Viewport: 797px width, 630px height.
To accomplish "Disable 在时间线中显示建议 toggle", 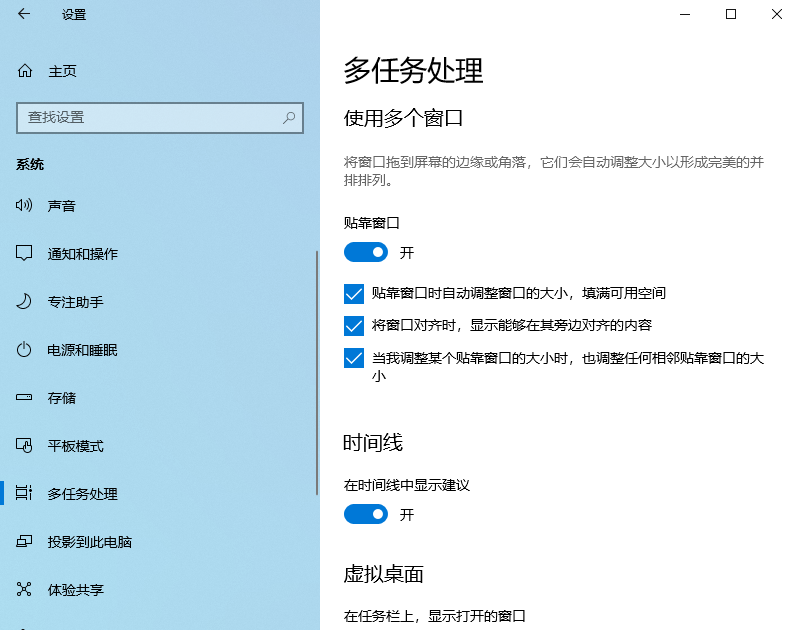I will point(366,514).
